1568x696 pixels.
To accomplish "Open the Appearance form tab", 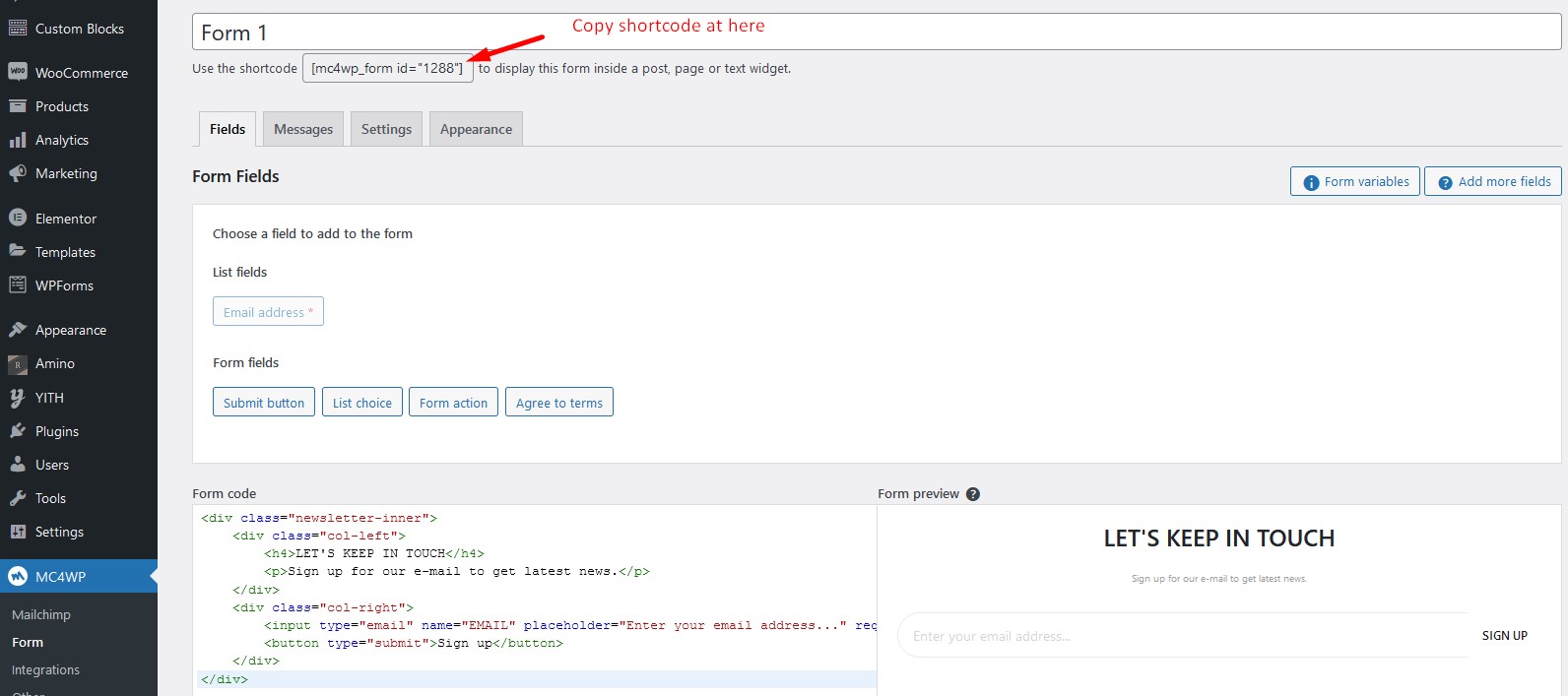I will (476, 129).
